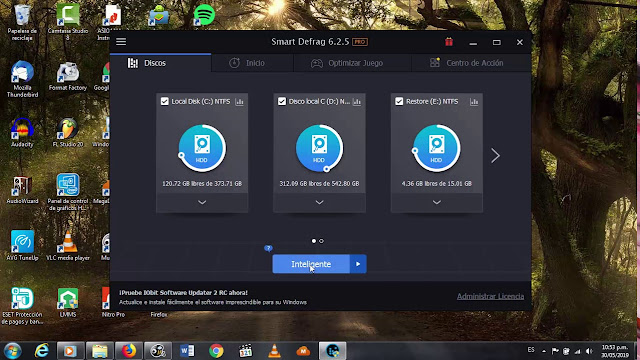The width and height of the screenshot is (640, 360).
Task: Maximize the Smart Defrag window
Action: [x=496, y=42]
